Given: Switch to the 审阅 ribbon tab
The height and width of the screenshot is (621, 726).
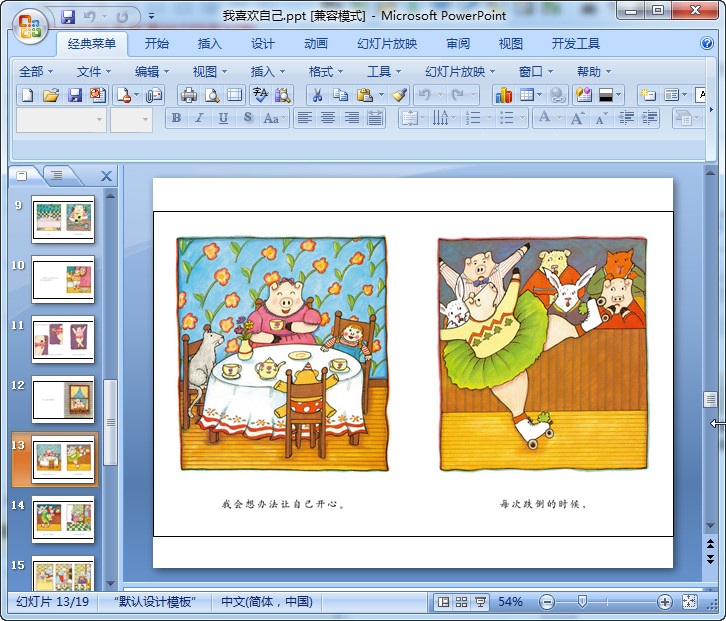Looking at the screenshot, I should coord(458,44).
